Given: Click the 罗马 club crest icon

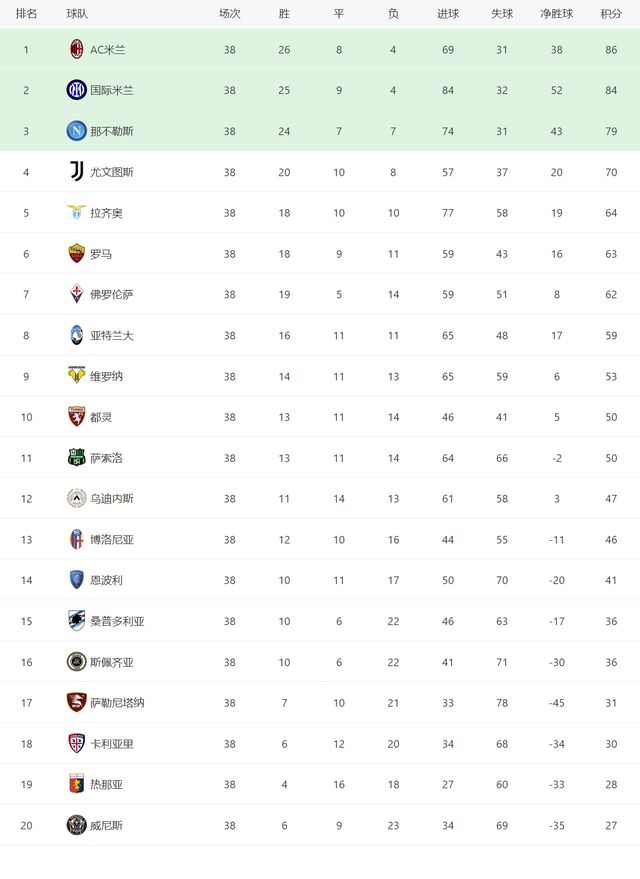Looking at the screenshot, I should click(x=77, y=254).
